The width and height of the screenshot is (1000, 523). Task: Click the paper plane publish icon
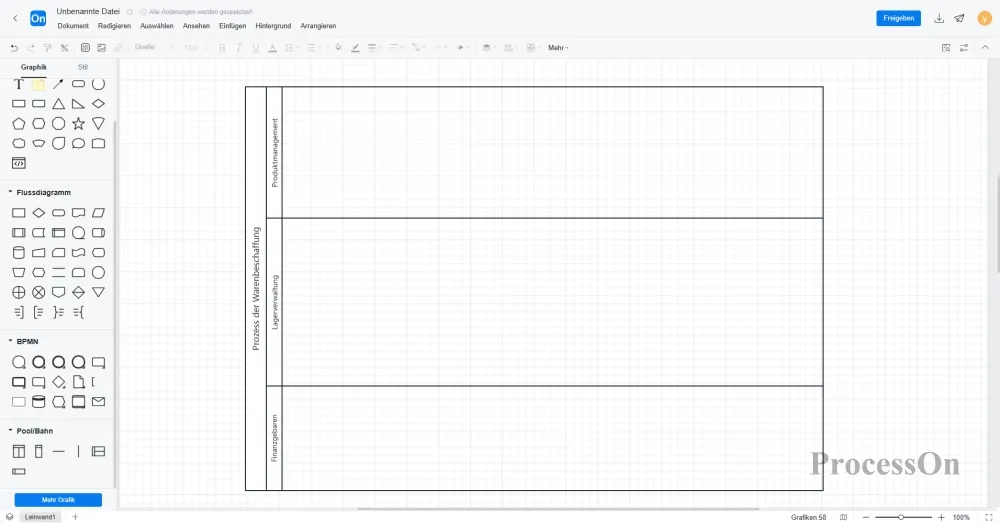(x=960, y=18)
